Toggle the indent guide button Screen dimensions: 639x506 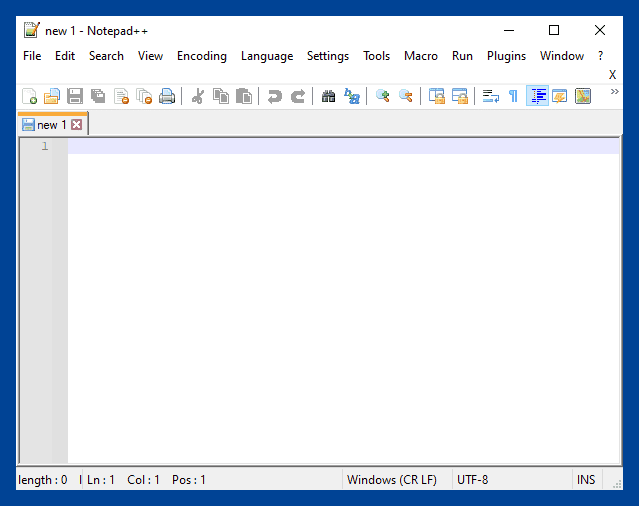(x=538, y=96)
